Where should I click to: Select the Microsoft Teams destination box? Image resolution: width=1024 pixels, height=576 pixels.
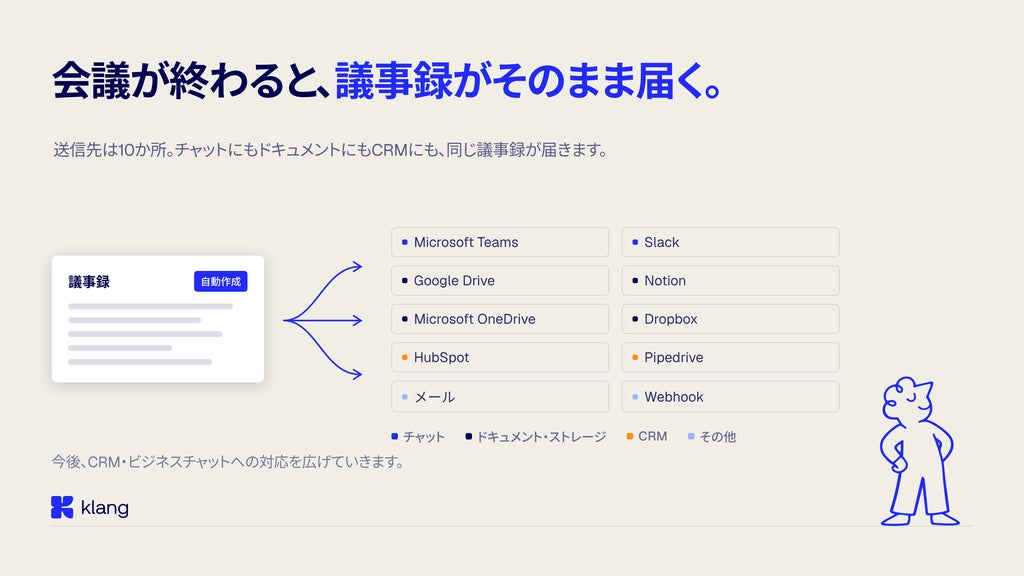pos(500,242)
